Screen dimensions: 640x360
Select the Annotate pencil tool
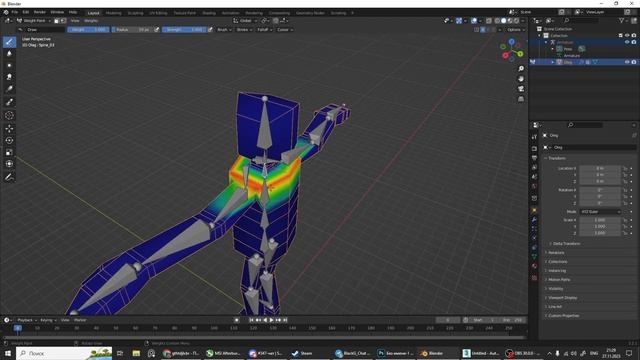click(9, 177)
